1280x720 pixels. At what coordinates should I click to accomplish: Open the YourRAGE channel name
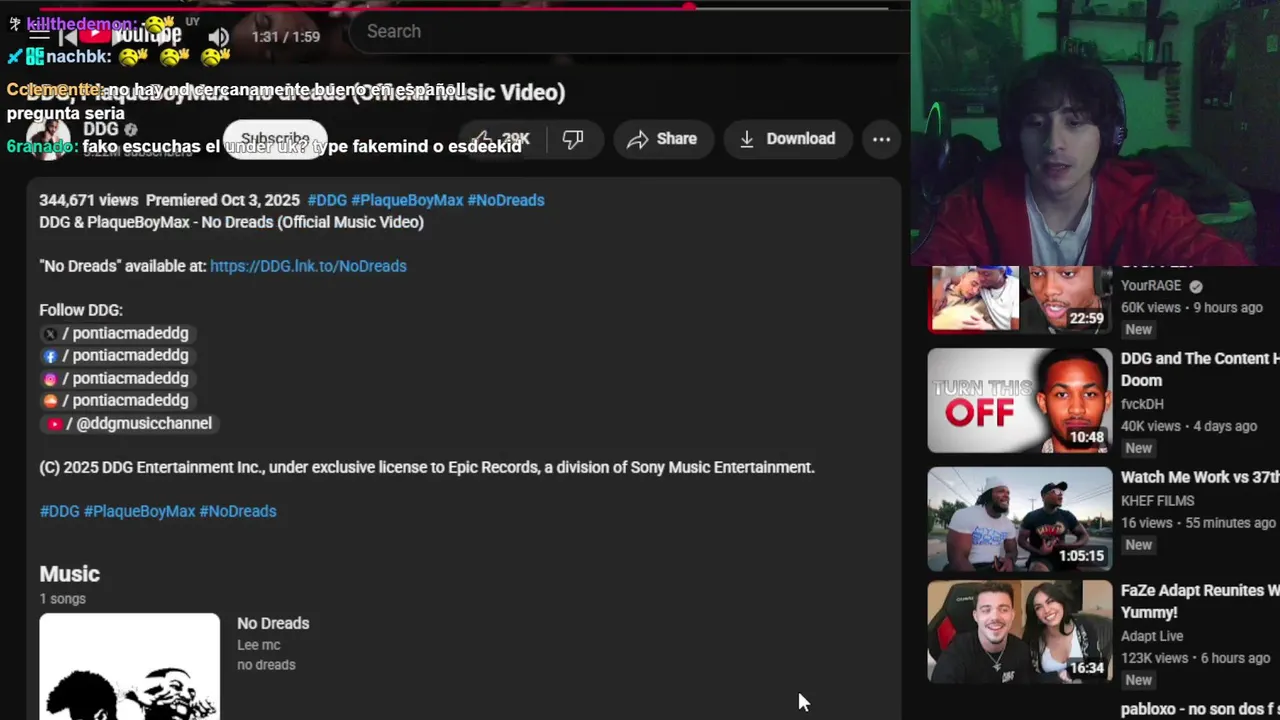pyautogui.click(x=1151, y=286)
